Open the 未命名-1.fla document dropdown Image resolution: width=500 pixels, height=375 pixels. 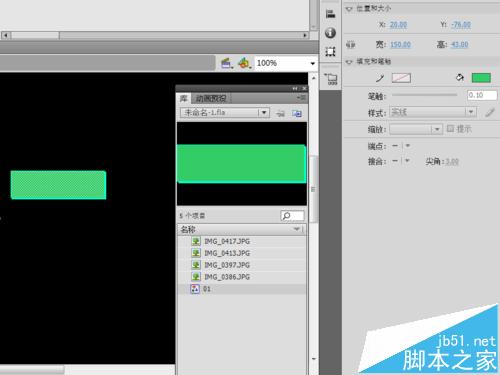coord(264,113)
